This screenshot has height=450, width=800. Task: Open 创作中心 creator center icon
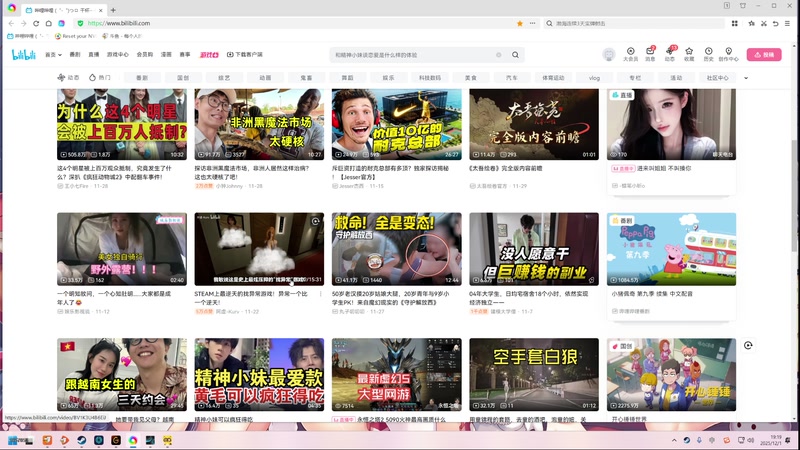[x=729, y=54]
